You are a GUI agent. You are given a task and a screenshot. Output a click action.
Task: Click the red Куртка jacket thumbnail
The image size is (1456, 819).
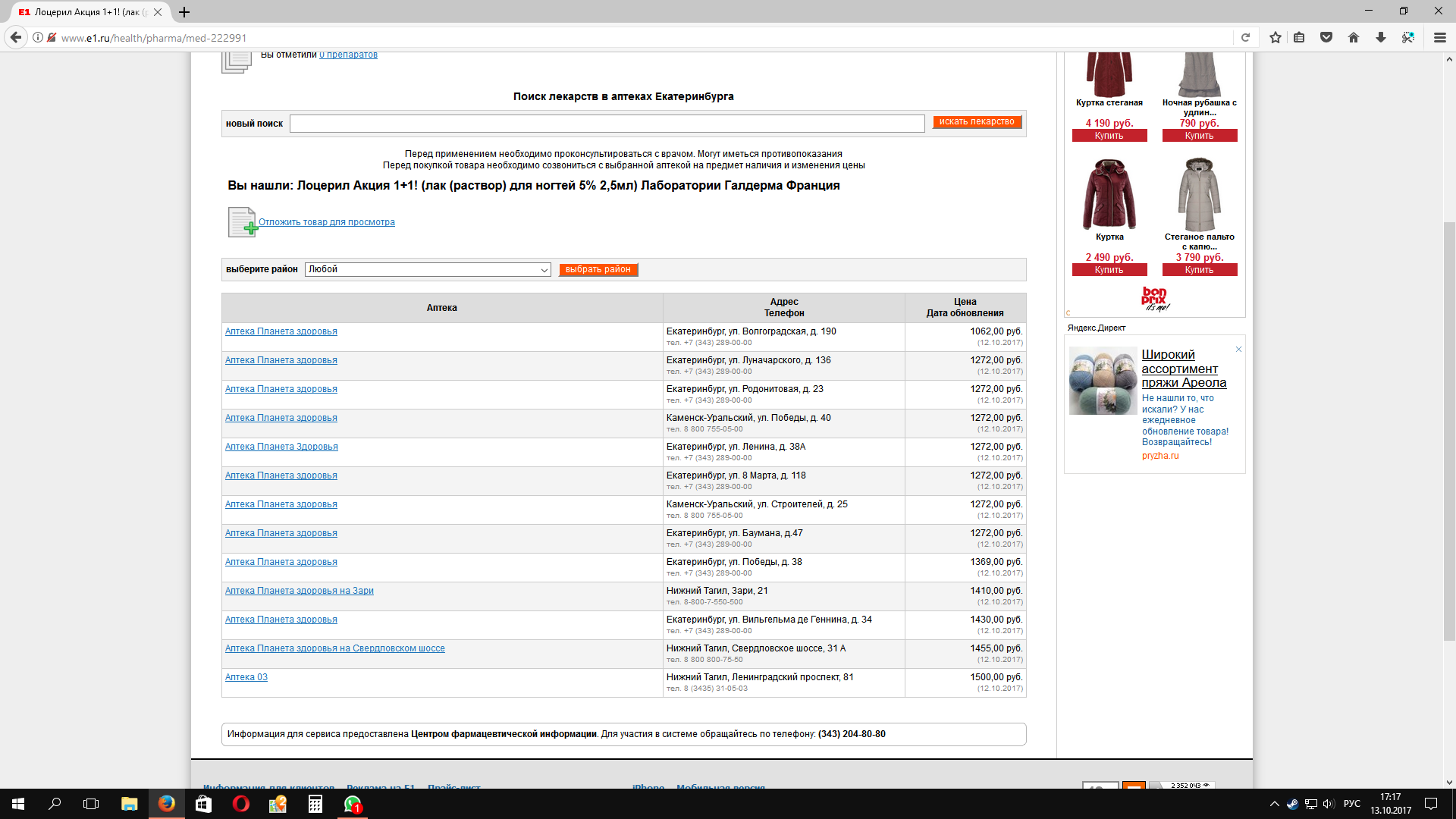pyautogui.click(x=1109, y=194)
